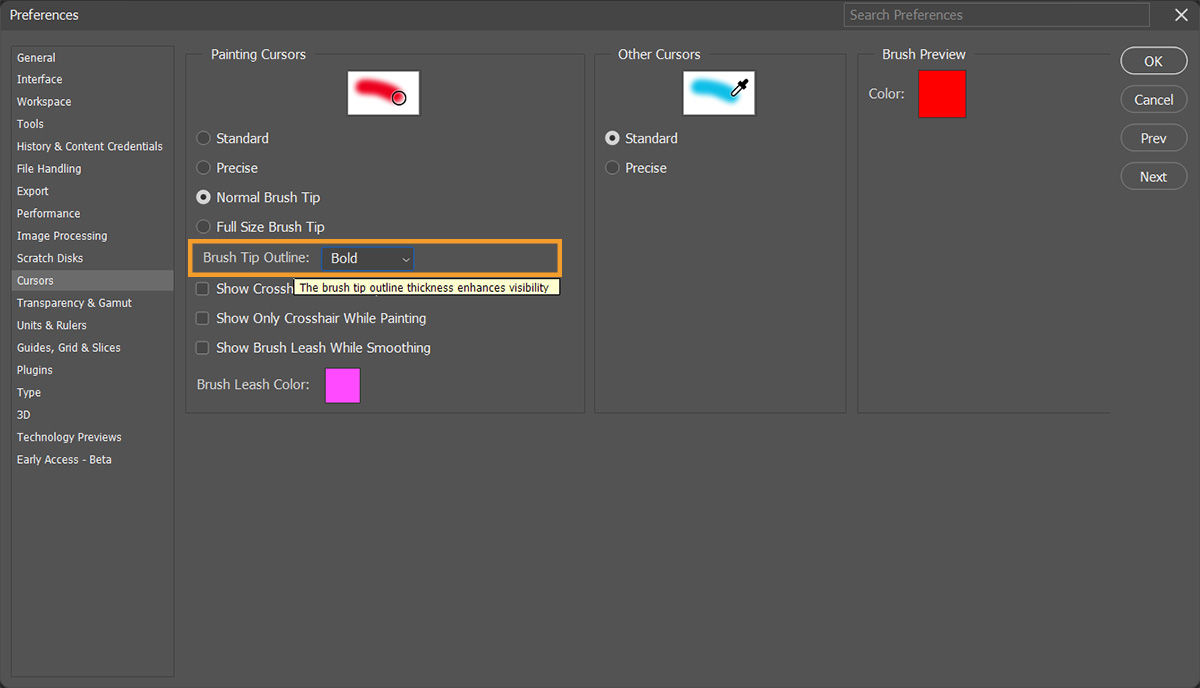Image resolution: width=1200 pixels, height=688 pixels.
Task: Open the Transparency & Gamut settings
Action: (74, 302)
